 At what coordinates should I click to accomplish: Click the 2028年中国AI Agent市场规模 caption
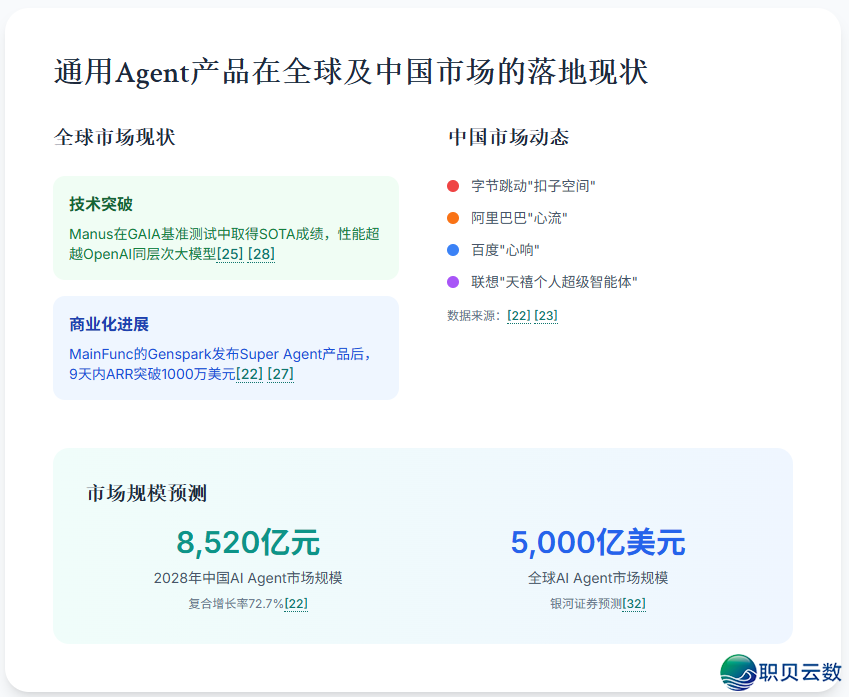(248, 578)
